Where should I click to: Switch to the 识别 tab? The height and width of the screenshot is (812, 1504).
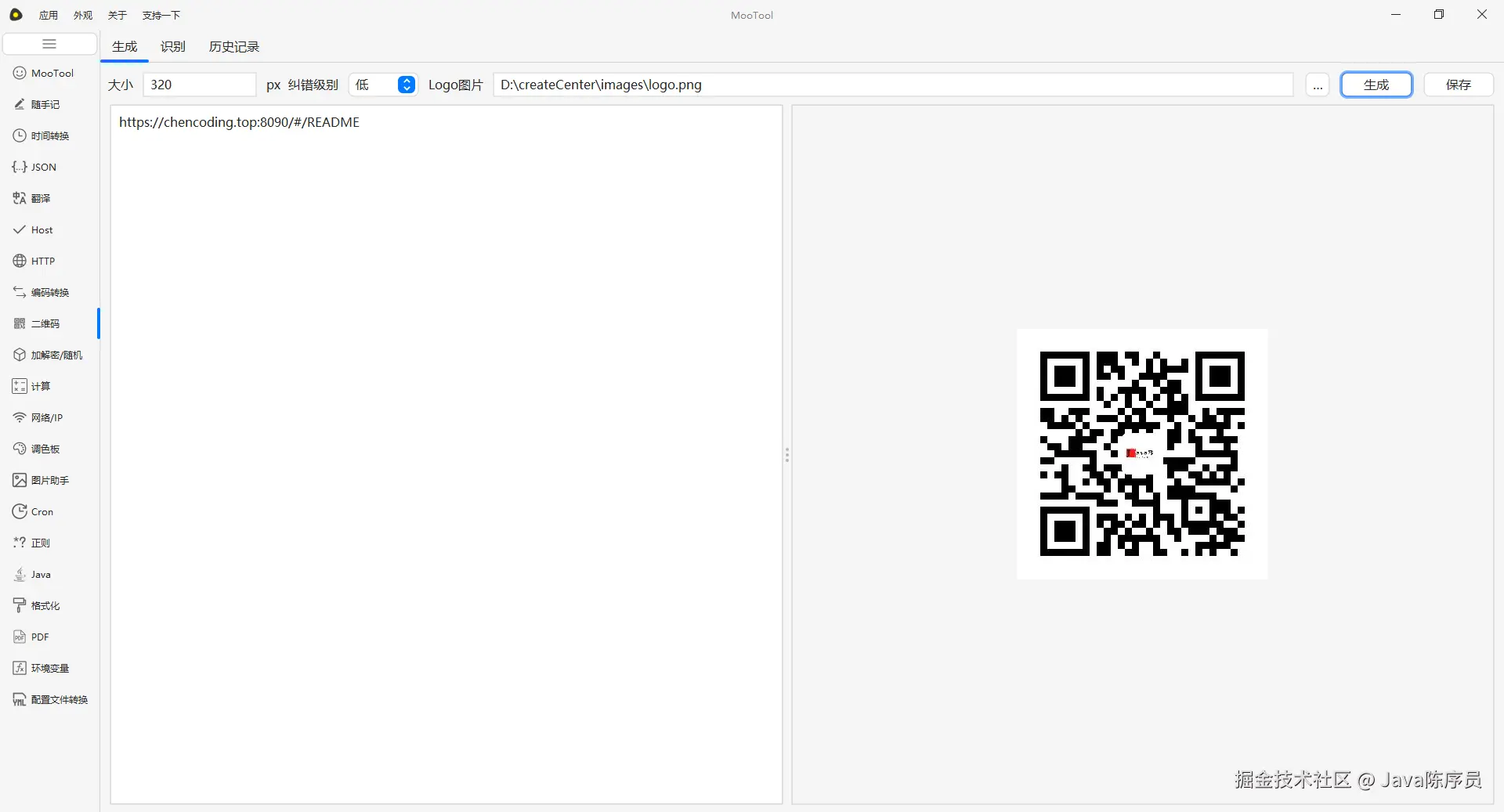pos(173,46)
